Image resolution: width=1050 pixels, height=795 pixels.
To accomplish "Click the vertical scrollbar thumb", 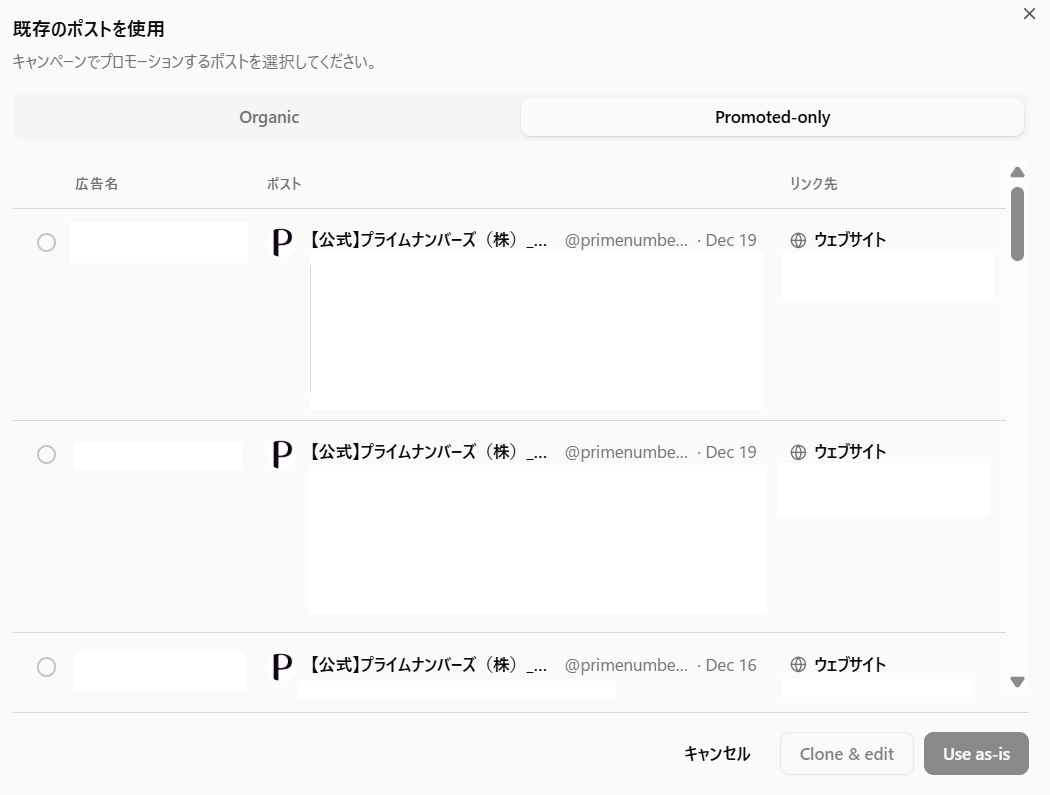I will [1017, 223].
